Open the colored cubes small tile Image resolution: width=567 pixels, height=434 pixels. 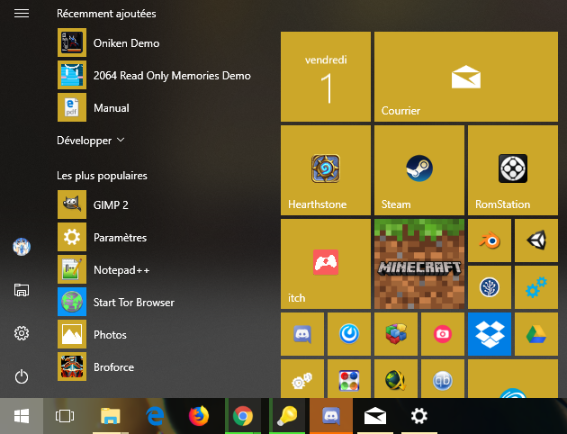click(396, 334)
